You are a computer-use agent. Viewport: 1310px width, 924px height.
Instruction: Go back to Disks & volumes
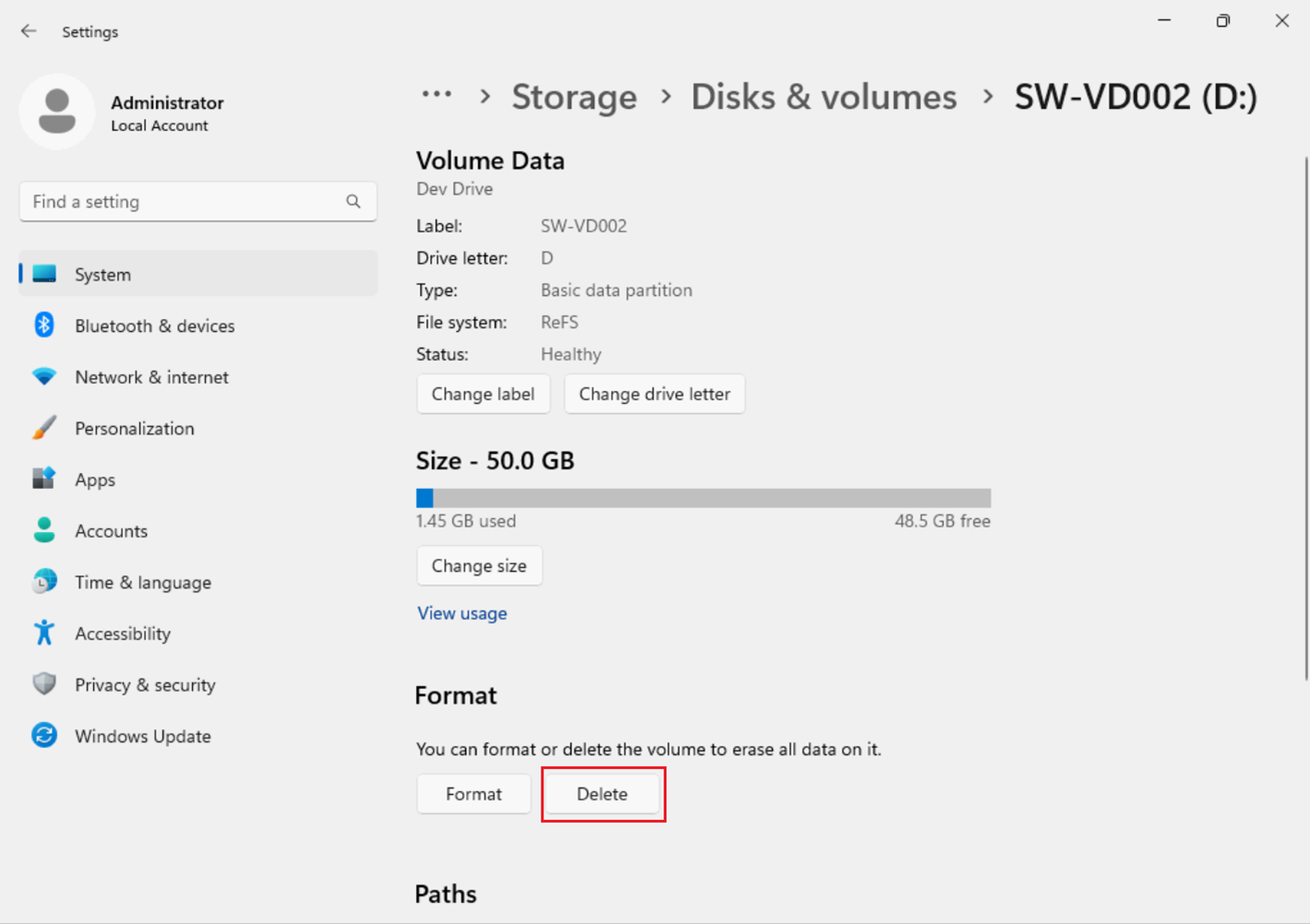[823, 97]
